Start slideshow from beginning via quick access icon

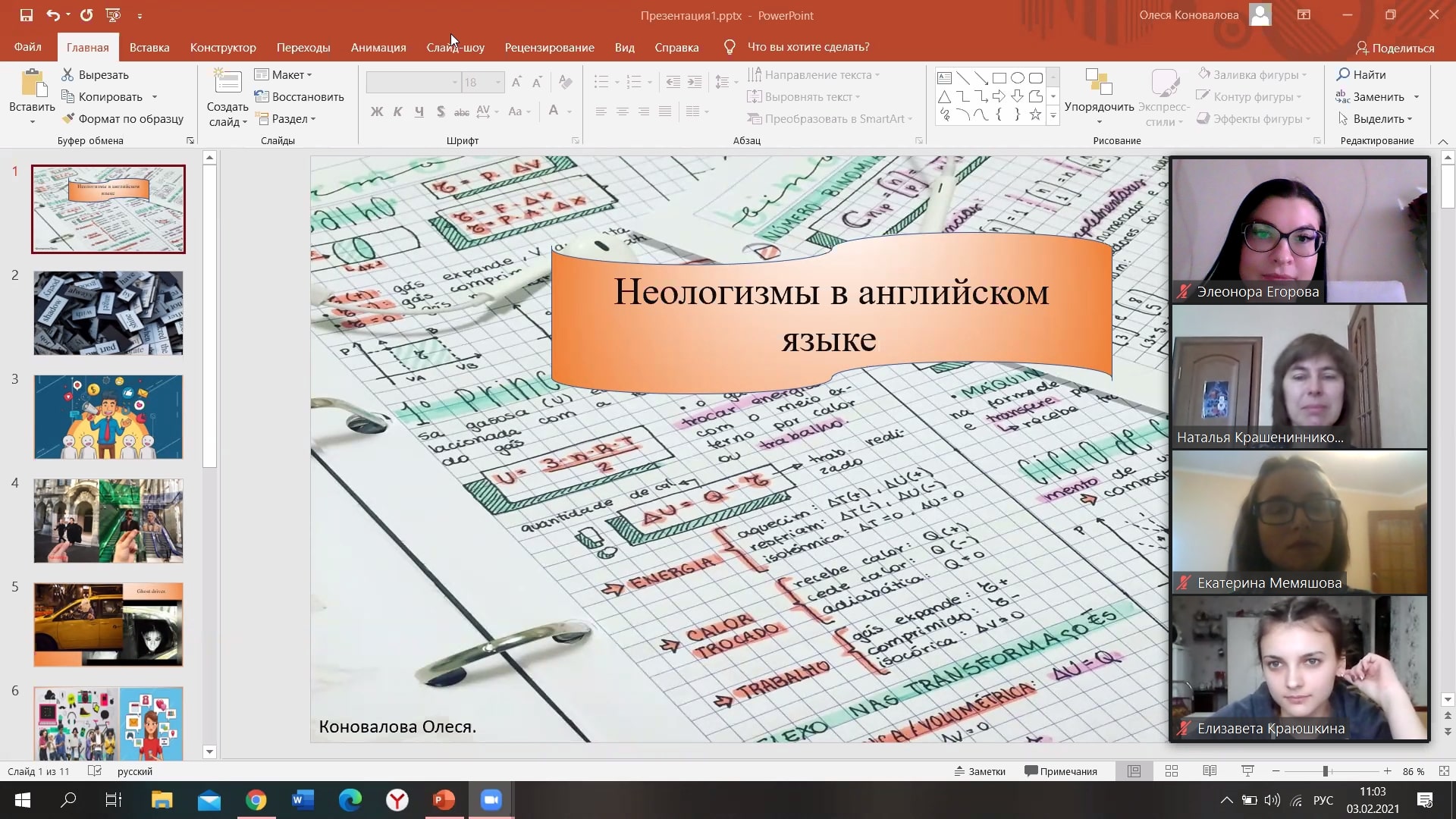pos(114,15)
